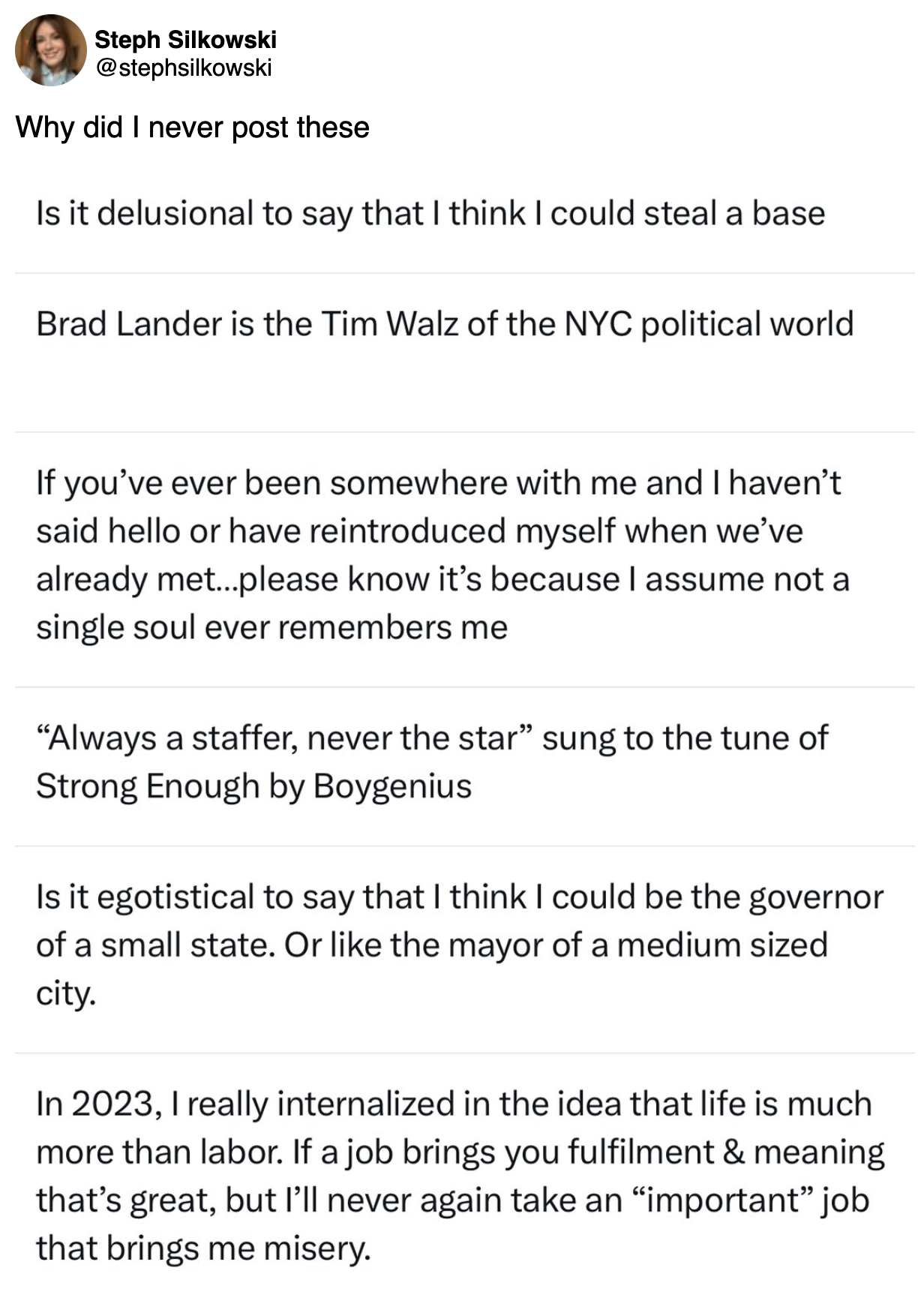Click the word "NYC" in the Brad Lander draft
924x1301 pixels.
pyautogui.click(x=597, y=324)
